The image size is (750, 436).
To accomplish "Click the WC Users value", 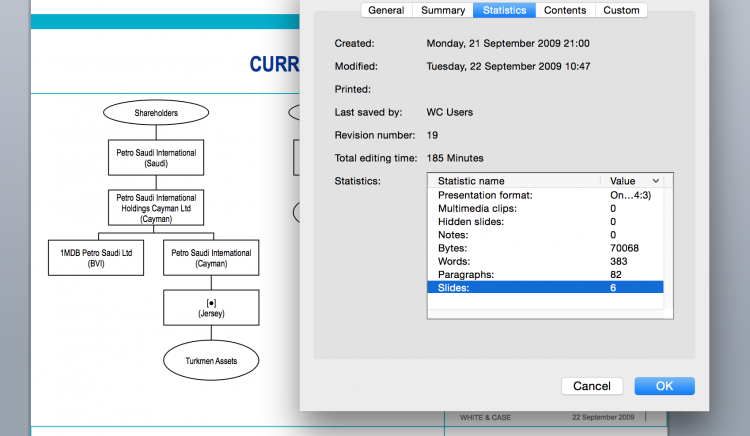I will click(x=450, y=112).
